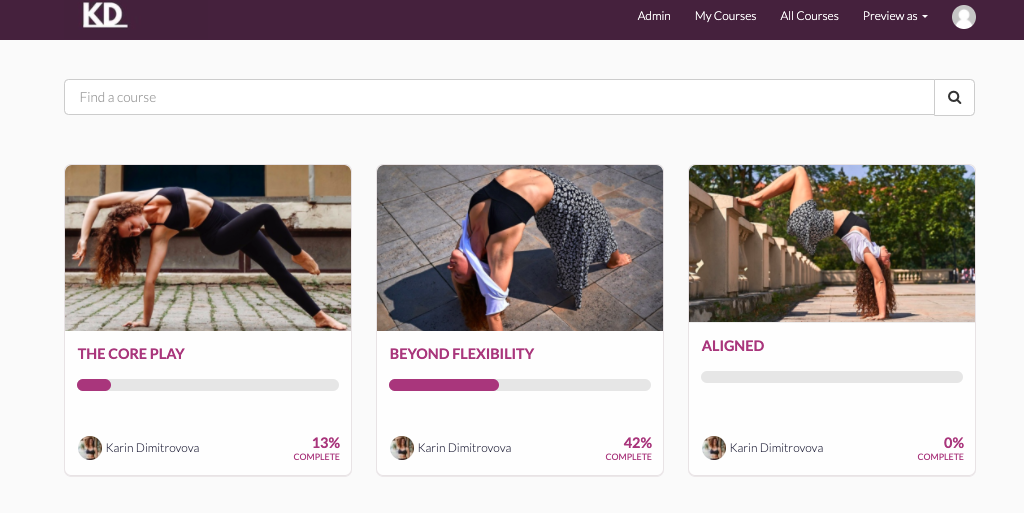Open ALIGNED course title

pyautogui.click(x=732, y=346)
